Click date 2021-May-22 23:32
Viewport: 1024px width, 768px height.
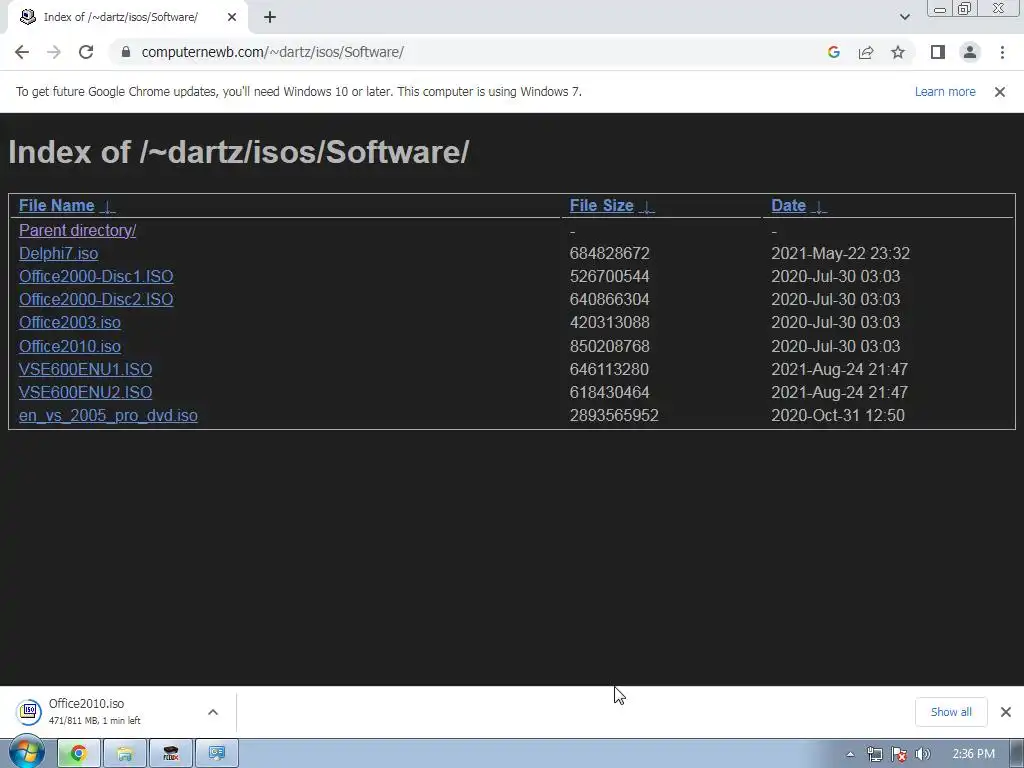[840, 253]
